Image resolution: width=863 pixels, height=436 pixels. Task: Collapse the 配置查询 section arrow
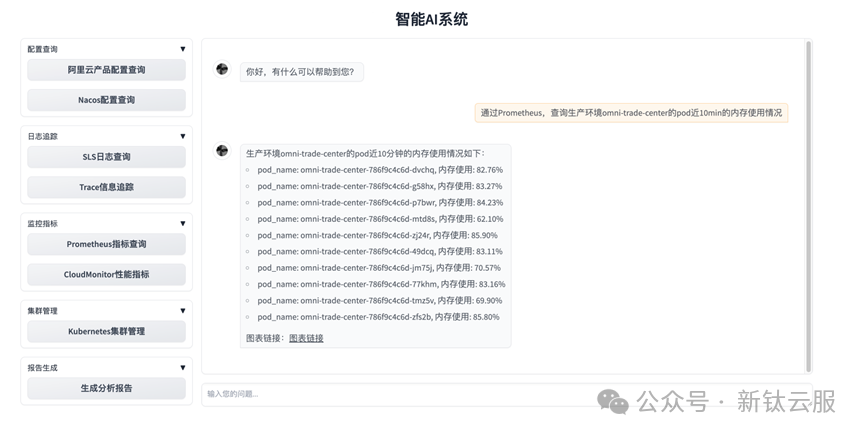click(x=183, y=49)
